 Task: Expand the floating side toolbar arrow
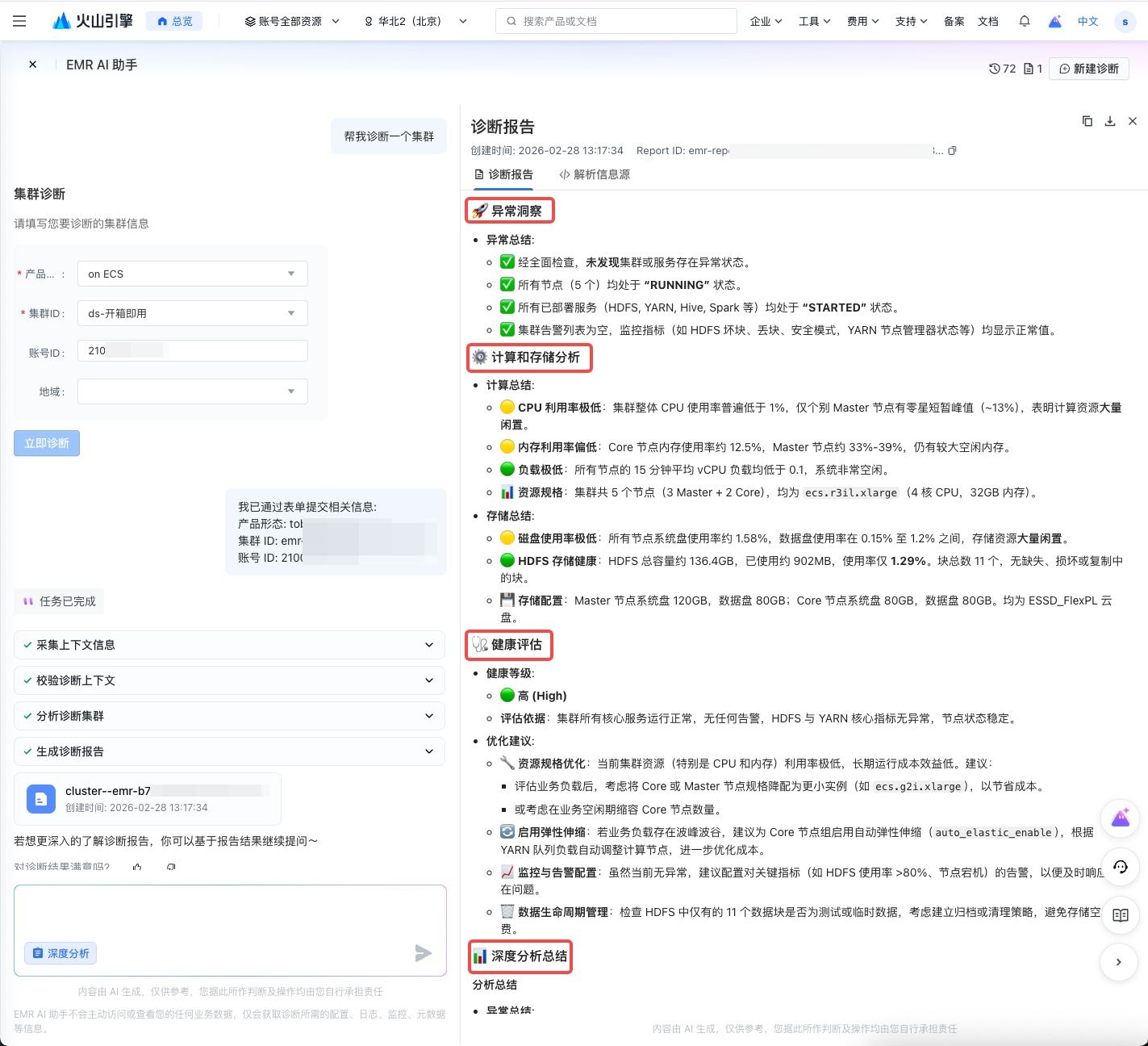click(1119, 961)
